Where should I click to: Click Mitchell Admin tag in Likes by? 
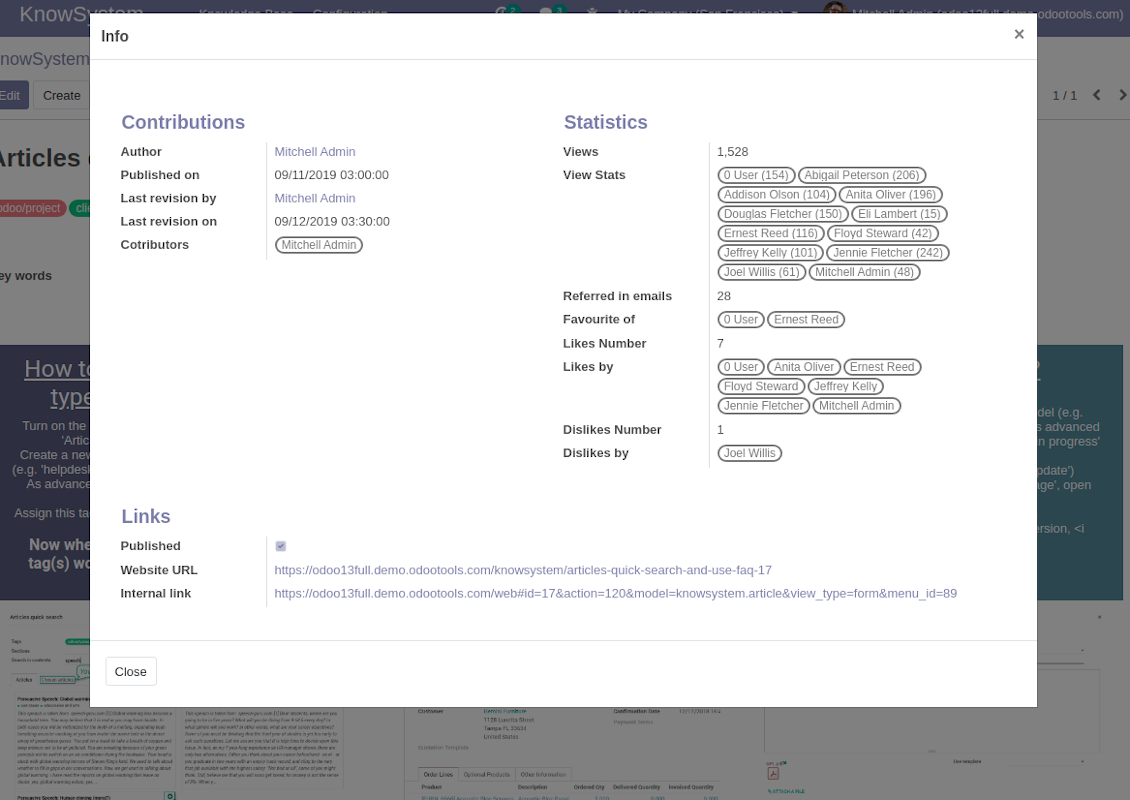coord(856,406)
